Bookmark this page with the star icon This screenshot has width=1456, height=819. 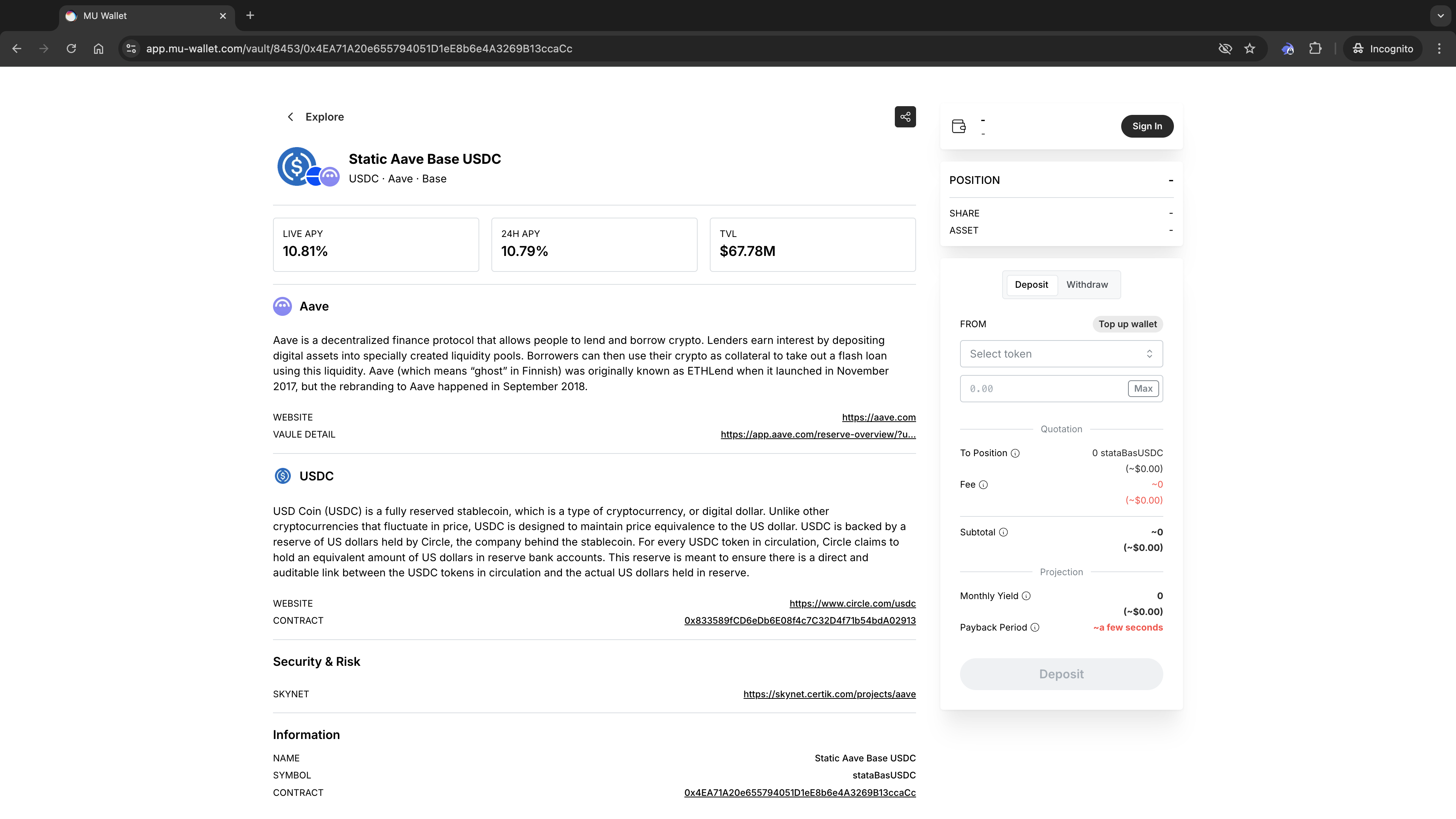(1250, 49)
